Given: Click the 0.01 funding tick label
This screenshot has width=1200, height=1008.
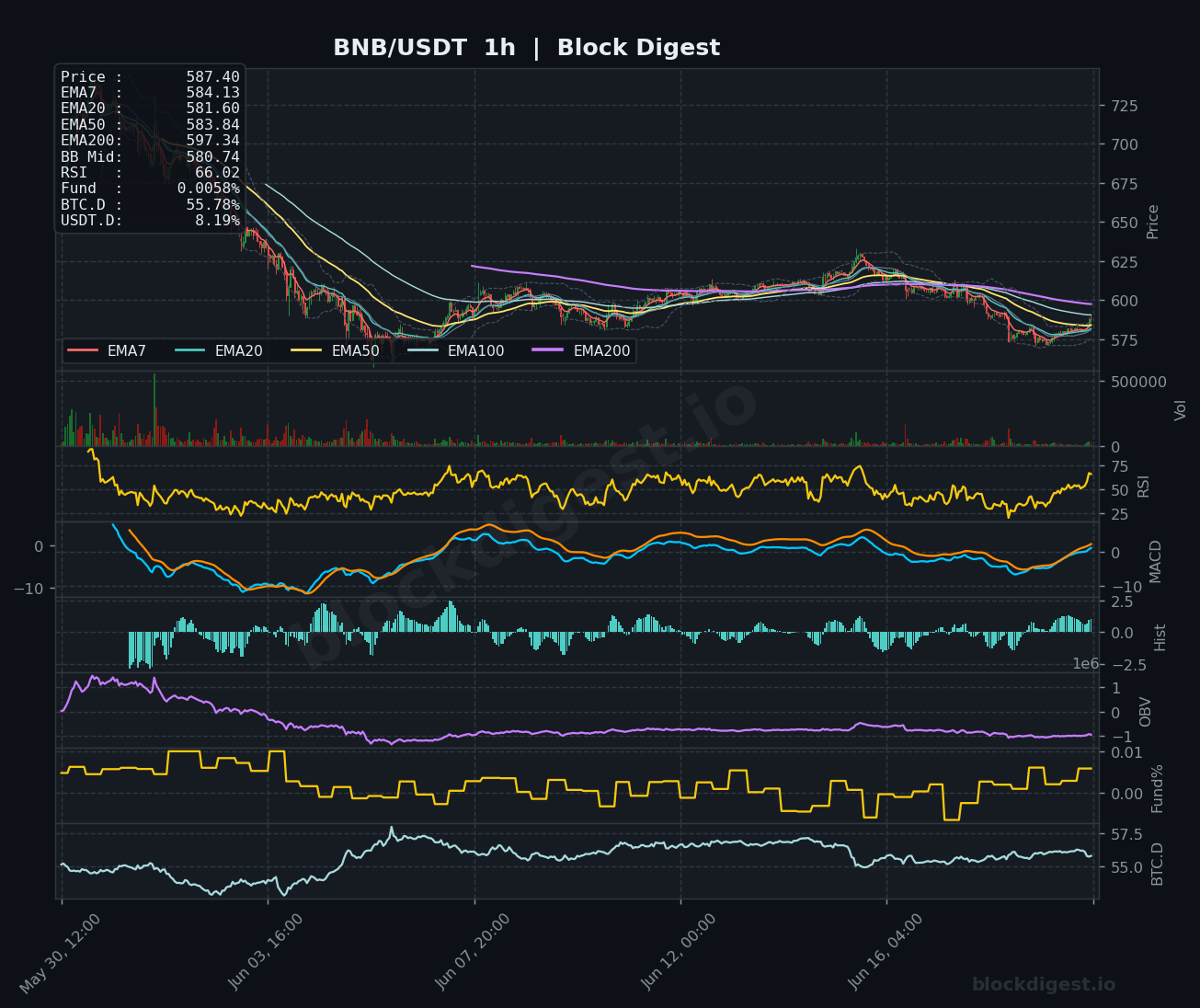Looking at the screenshot, I should (x=1125, y=752).
